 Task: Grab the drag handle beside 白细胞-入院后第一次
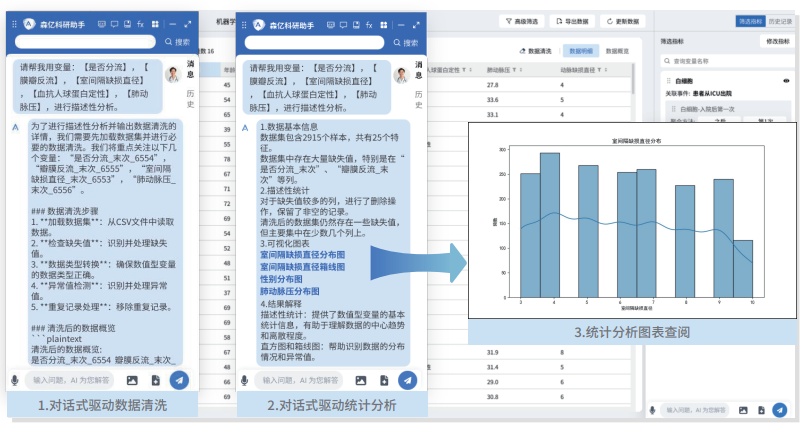tap(673, 109)
